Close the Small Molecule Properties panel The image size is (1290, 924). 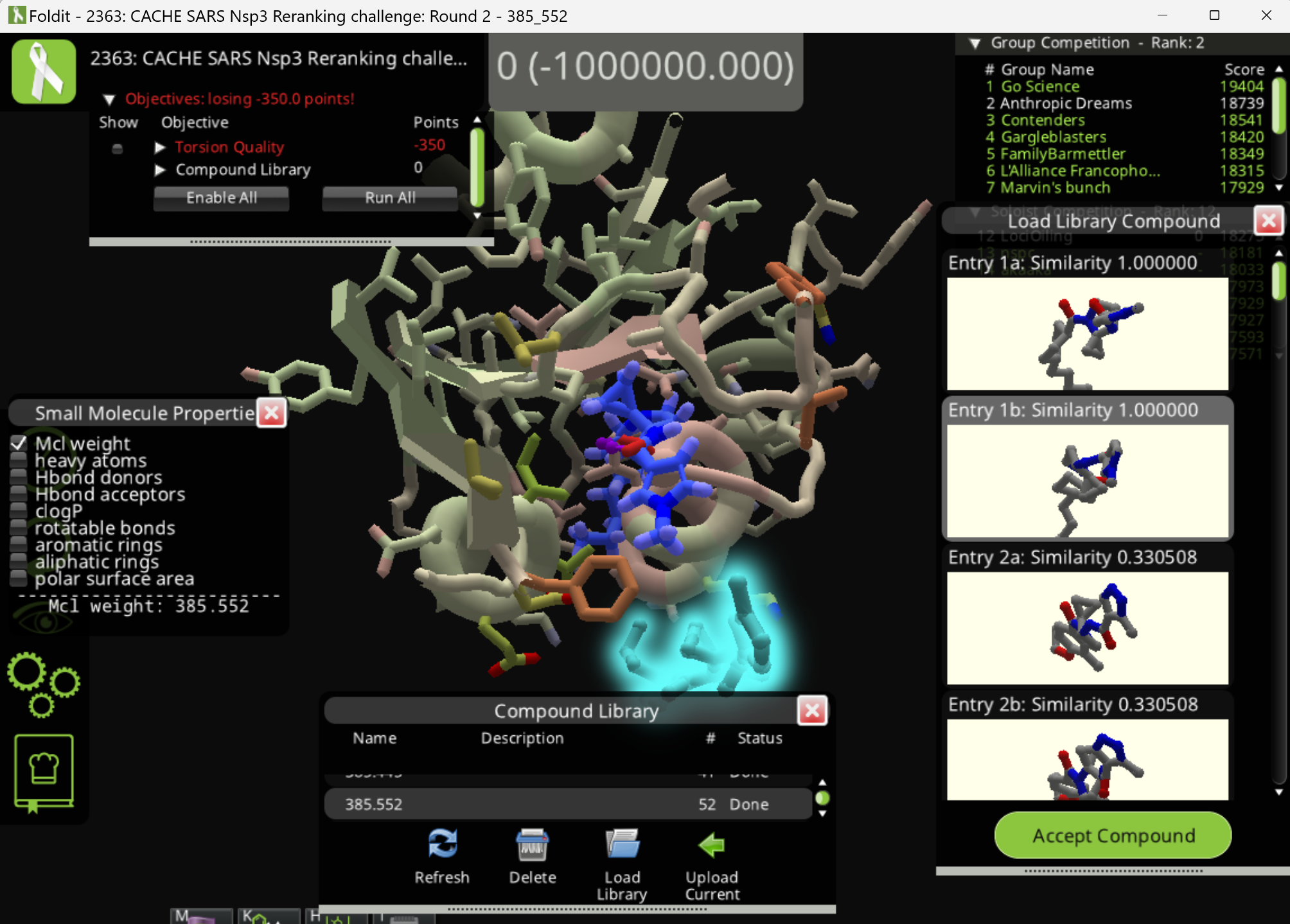272,412
